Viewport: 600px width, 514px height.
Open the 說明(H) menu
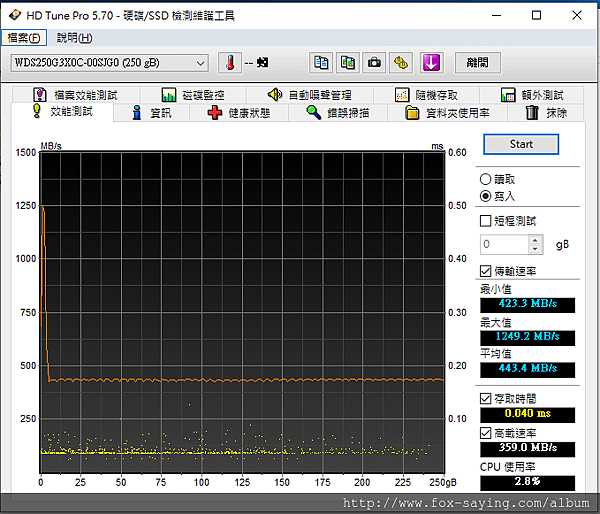(x=74, y=38)
